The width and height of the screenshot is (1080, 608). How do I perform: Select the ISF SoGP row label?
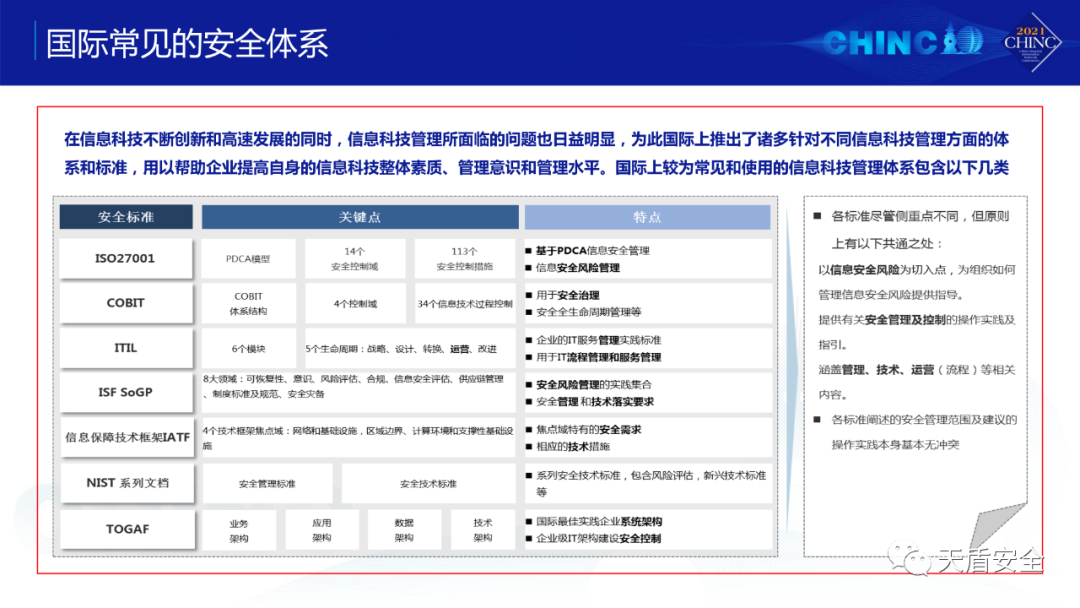(125, 392)
